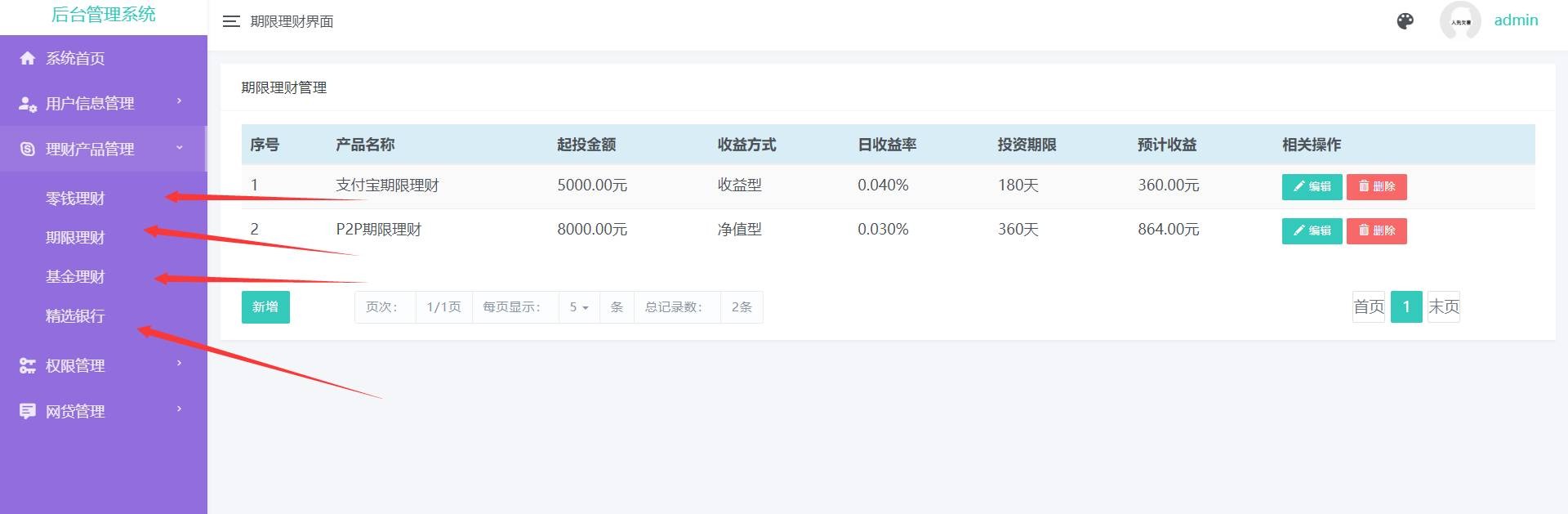This screenshot has width=1568, height=514.
Task: Click 编辑 for P2P期限理财
Action: pyautogui.click(x=1312, y=231)
